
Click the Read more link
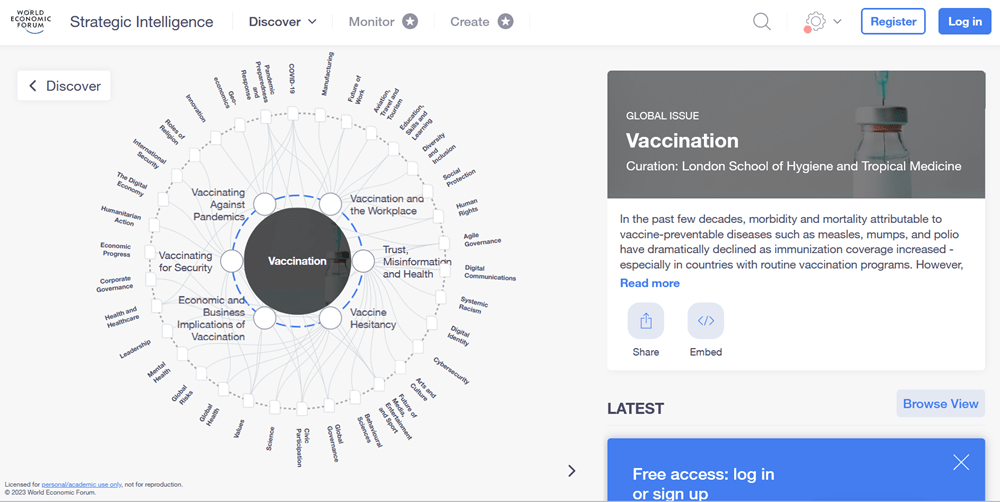(650, 283)
